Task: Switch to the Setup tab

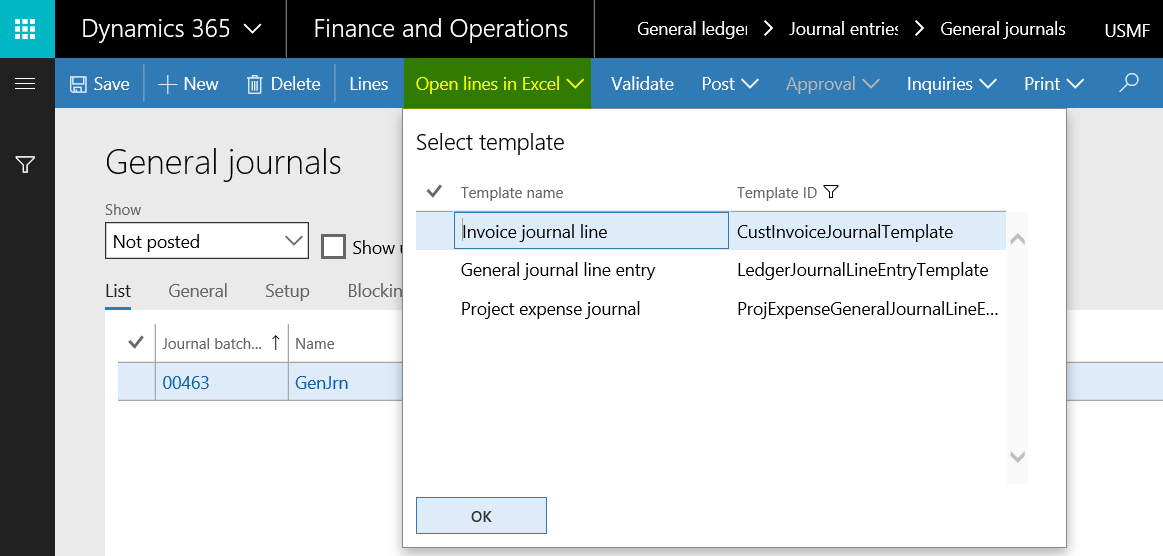Action: 287,291
